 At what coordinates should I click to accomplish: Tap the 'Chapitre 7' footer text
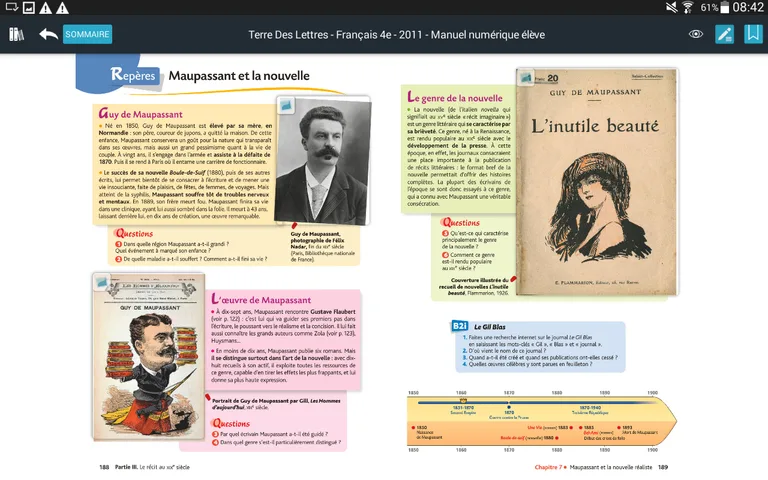[x=548, y=467]
